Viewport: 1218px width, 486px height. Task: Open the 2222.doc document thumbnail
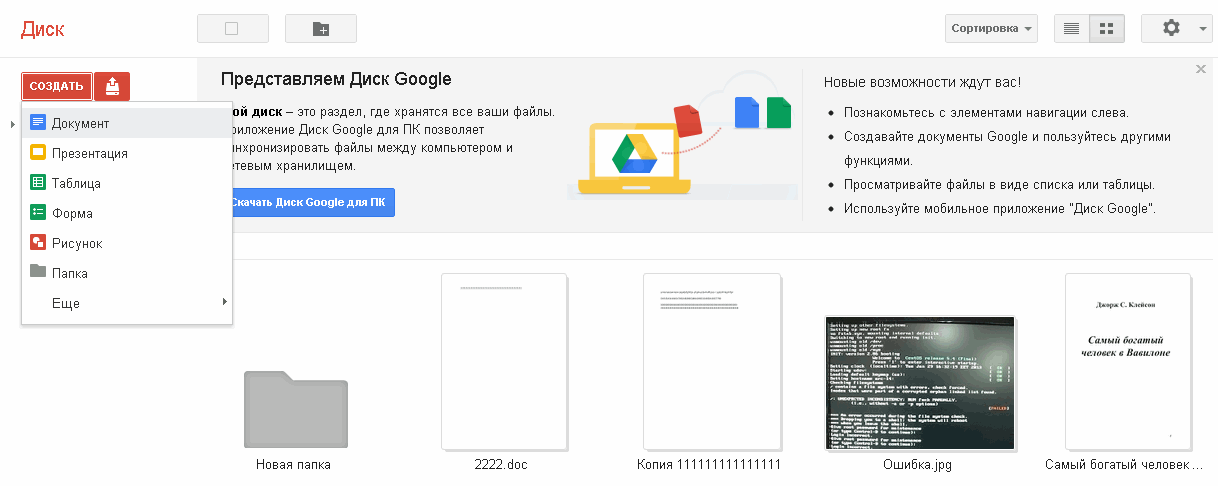[503, 362]
